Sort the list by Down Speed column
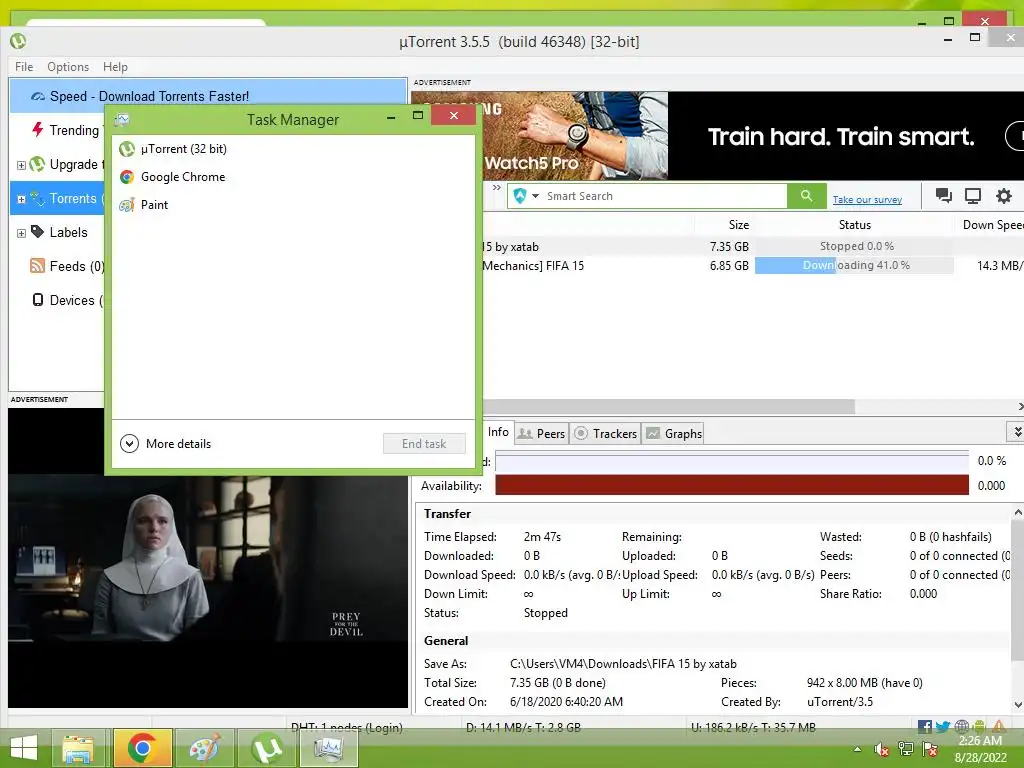This screenshot has width=1024, height=768. 991,225
